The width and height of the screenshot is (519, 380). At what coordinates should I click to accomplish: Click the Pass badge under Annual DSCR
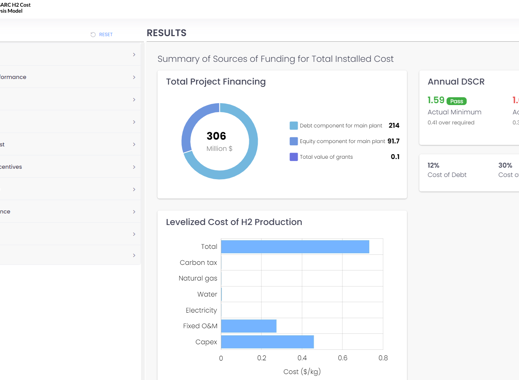pyautogui.click(x=457, y=101)
